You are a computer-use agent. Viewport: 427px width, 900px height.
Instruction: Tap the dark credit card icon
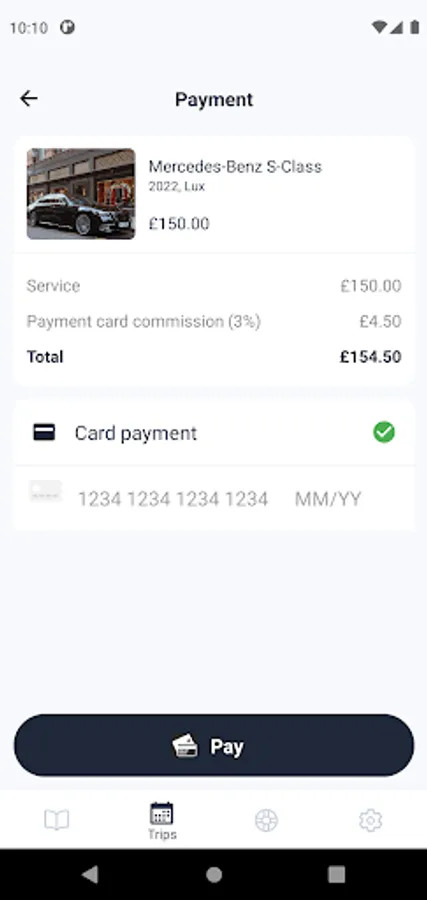point(44,432)
